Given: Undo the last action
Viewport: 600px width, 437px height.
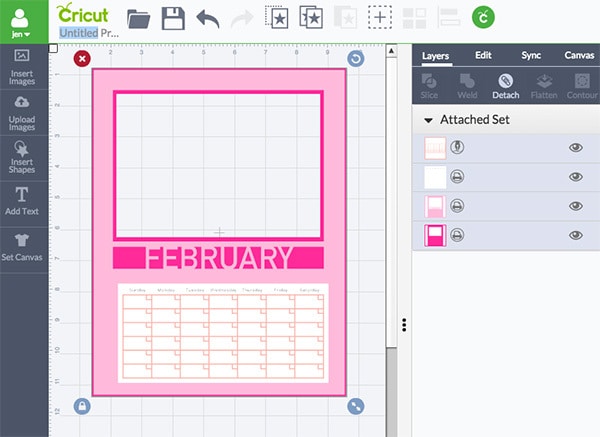Looking at the screenshot, I should click(207, 18).
